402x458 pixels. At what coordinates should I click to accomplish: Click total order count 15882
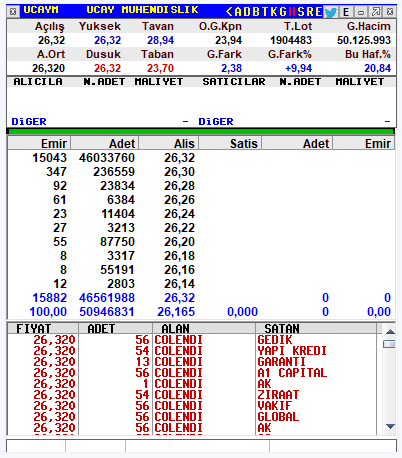point(50,298)
